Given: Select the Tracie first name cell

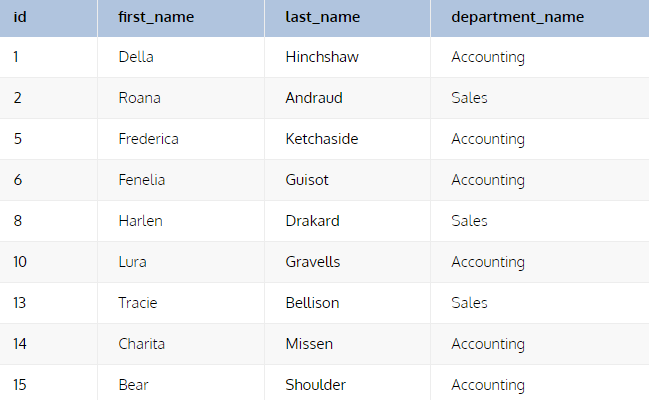Looking at the screenshot, I should pyautogui.click(x=137, y=303).
